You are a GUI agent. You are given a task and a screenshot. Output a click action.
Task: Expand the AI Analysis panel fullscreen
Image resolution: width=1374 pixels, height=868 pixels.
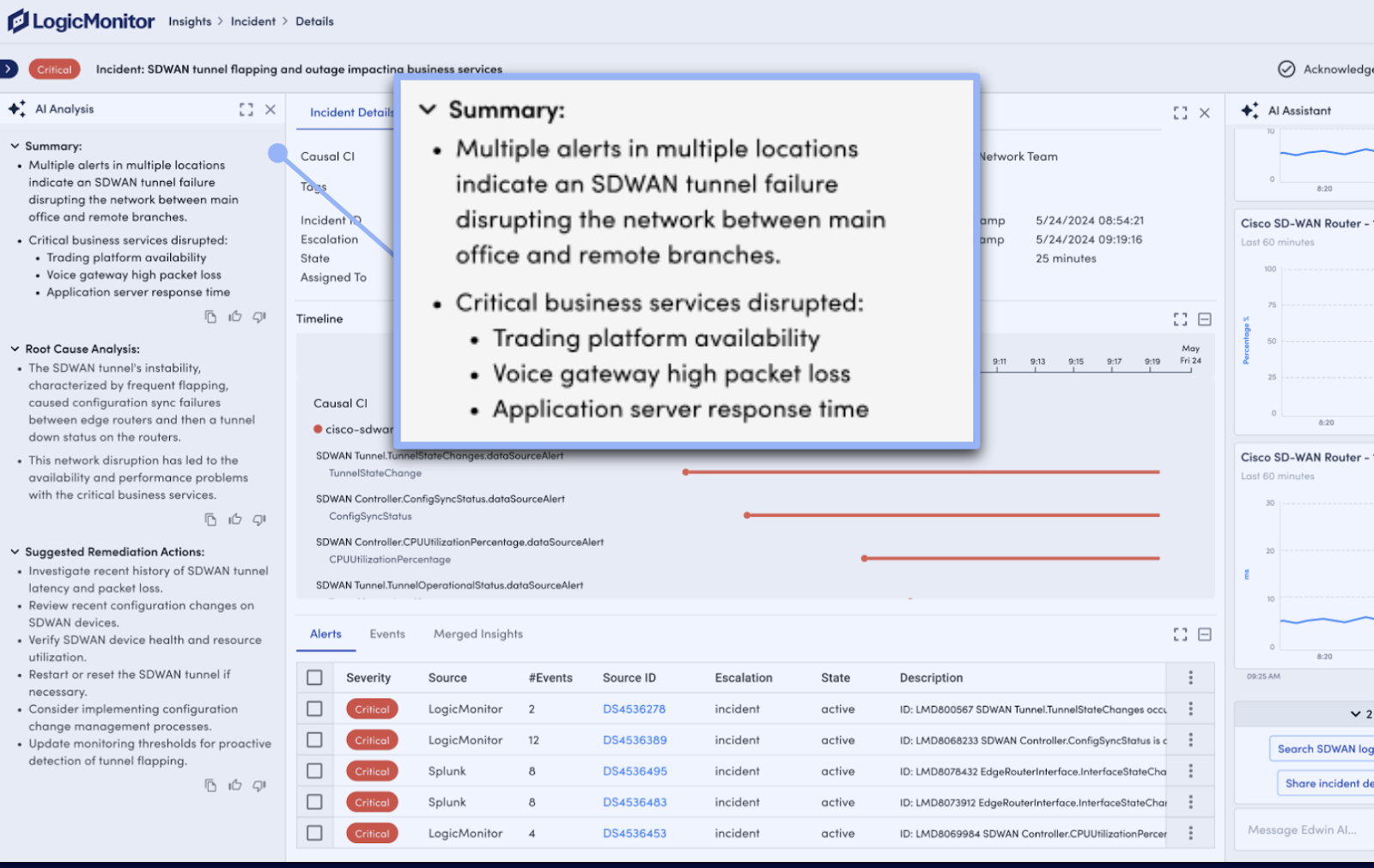tap(246, 110)
